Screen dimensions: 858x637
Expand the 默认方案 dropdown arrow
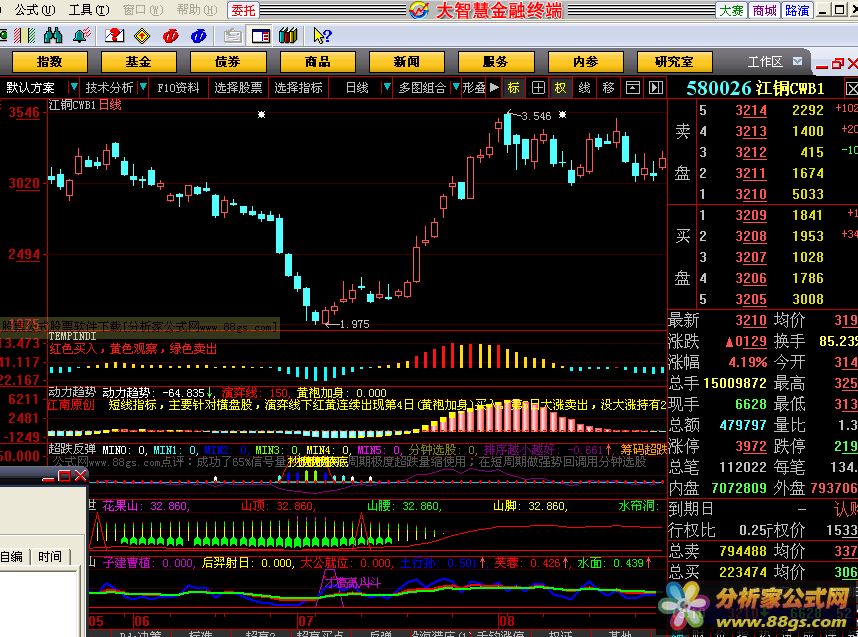pos(74,87)
